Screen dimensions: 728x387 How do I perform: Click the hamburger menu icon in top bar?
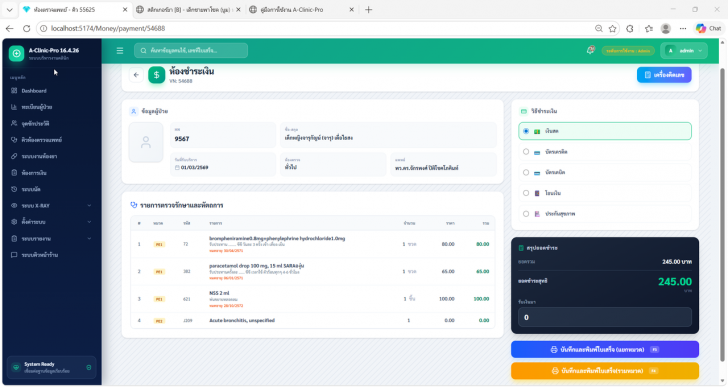click(120, 51)
